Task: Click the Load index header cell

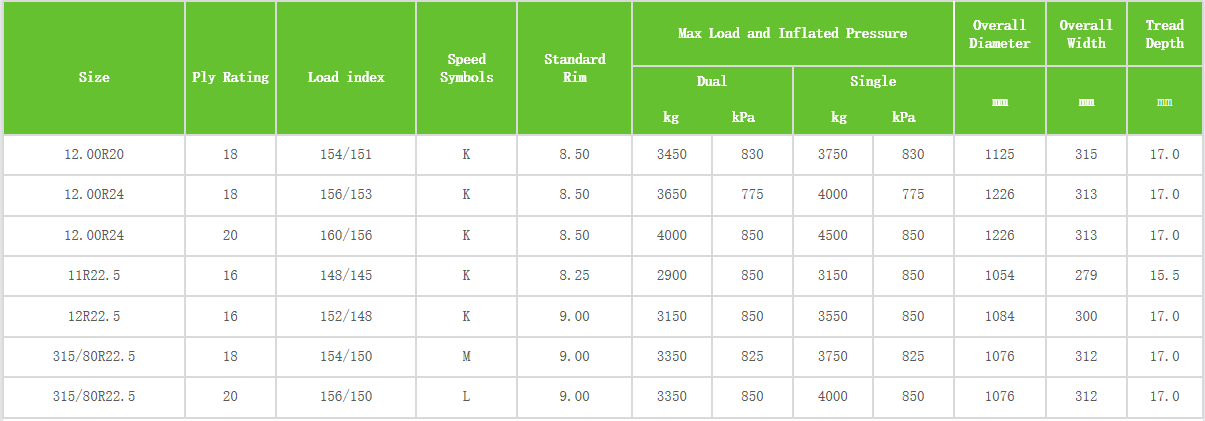Action: point(346,77)
